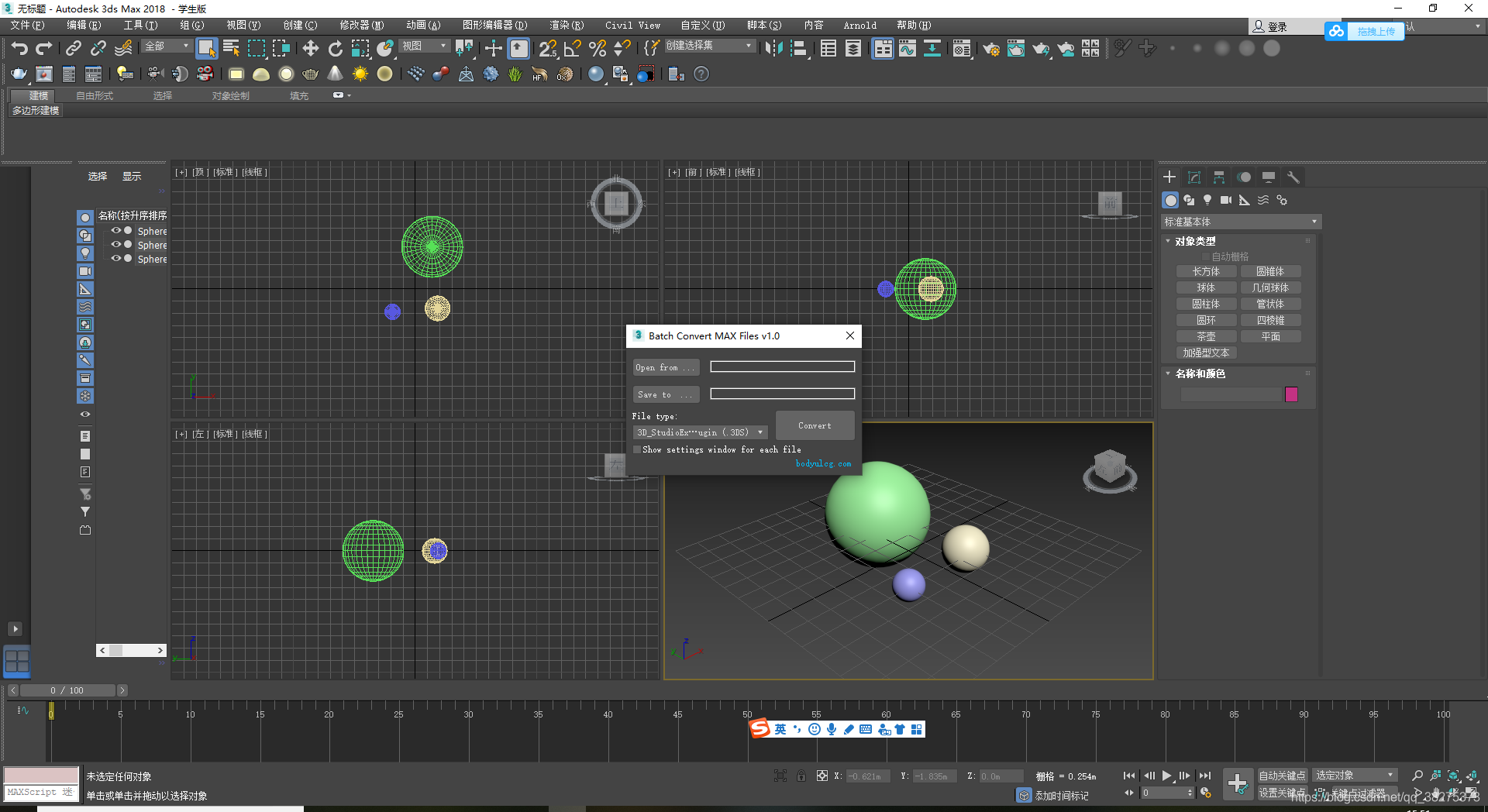Image resolution: width=1488 pixels, height=812 pixels.
Task: Toggle visibility eye of first Sphere
Action: tap(116, 231)
